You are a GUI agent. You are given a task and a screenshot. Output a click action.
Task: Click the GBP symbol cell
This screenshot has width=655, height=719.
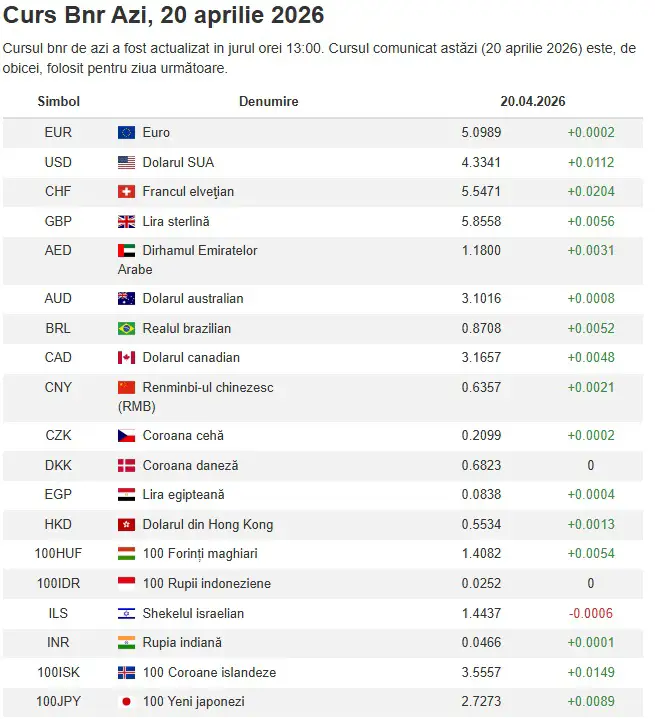click(x=58, y=221)
